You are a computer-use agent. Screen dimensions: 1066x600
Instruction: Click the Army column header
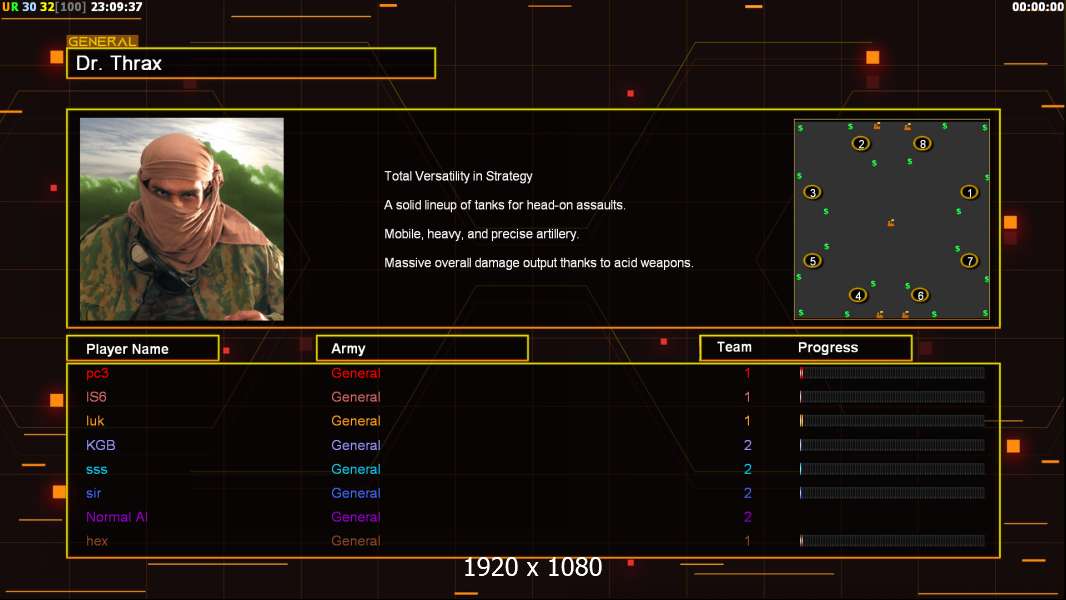tap(422, 349)
